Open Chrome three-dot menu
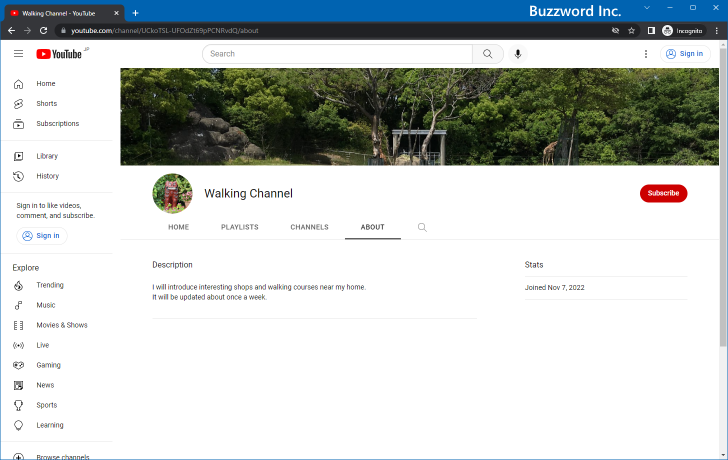 coord(717,31)
